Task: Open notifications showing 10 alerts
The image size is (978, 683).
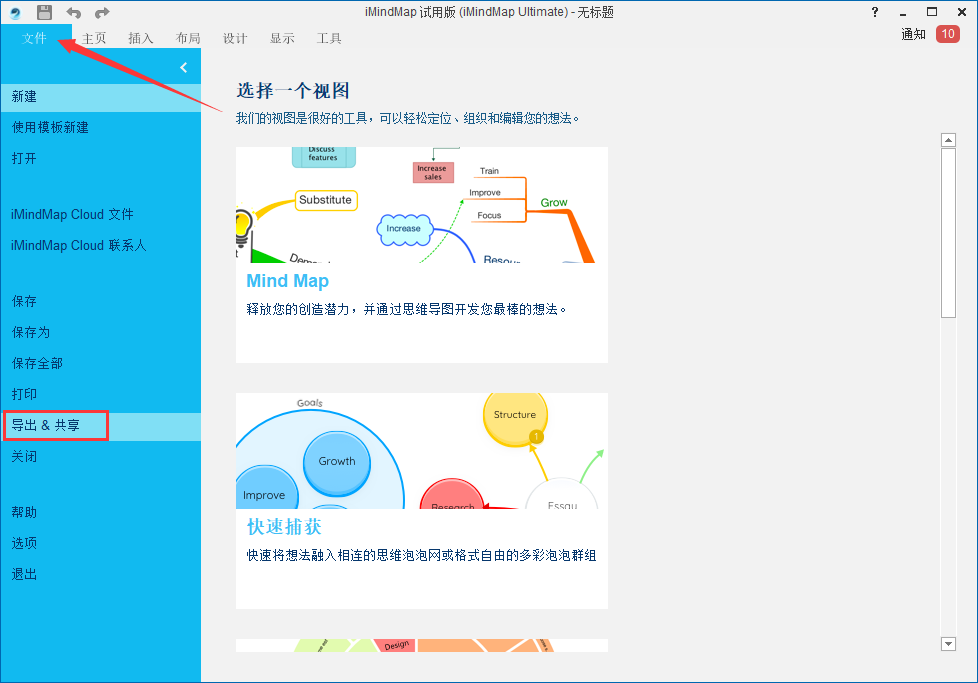Action: [x=948, y=33]
